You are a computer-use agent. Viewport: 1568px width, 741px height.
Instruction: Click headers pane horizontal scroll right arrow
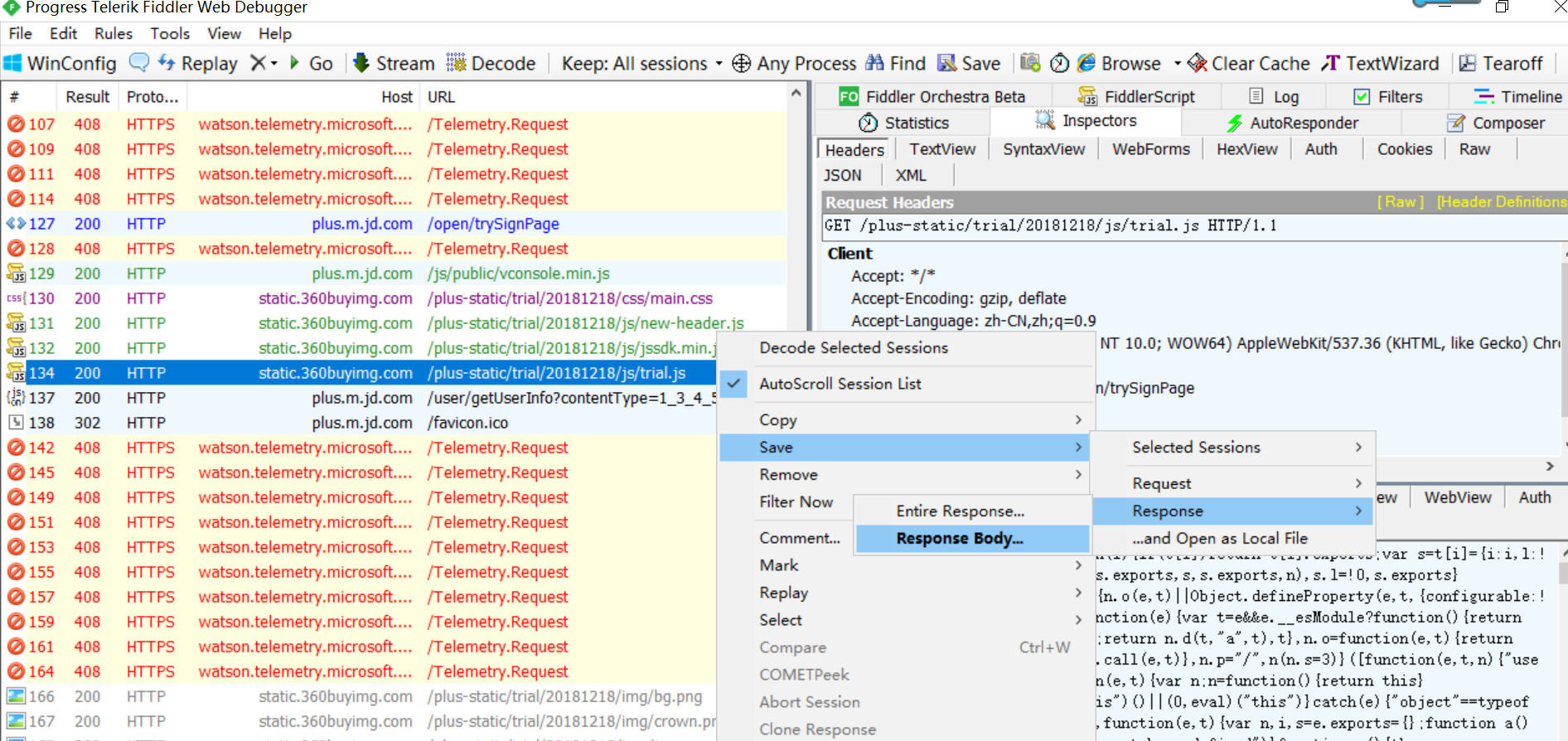(x=1550, y=467)
